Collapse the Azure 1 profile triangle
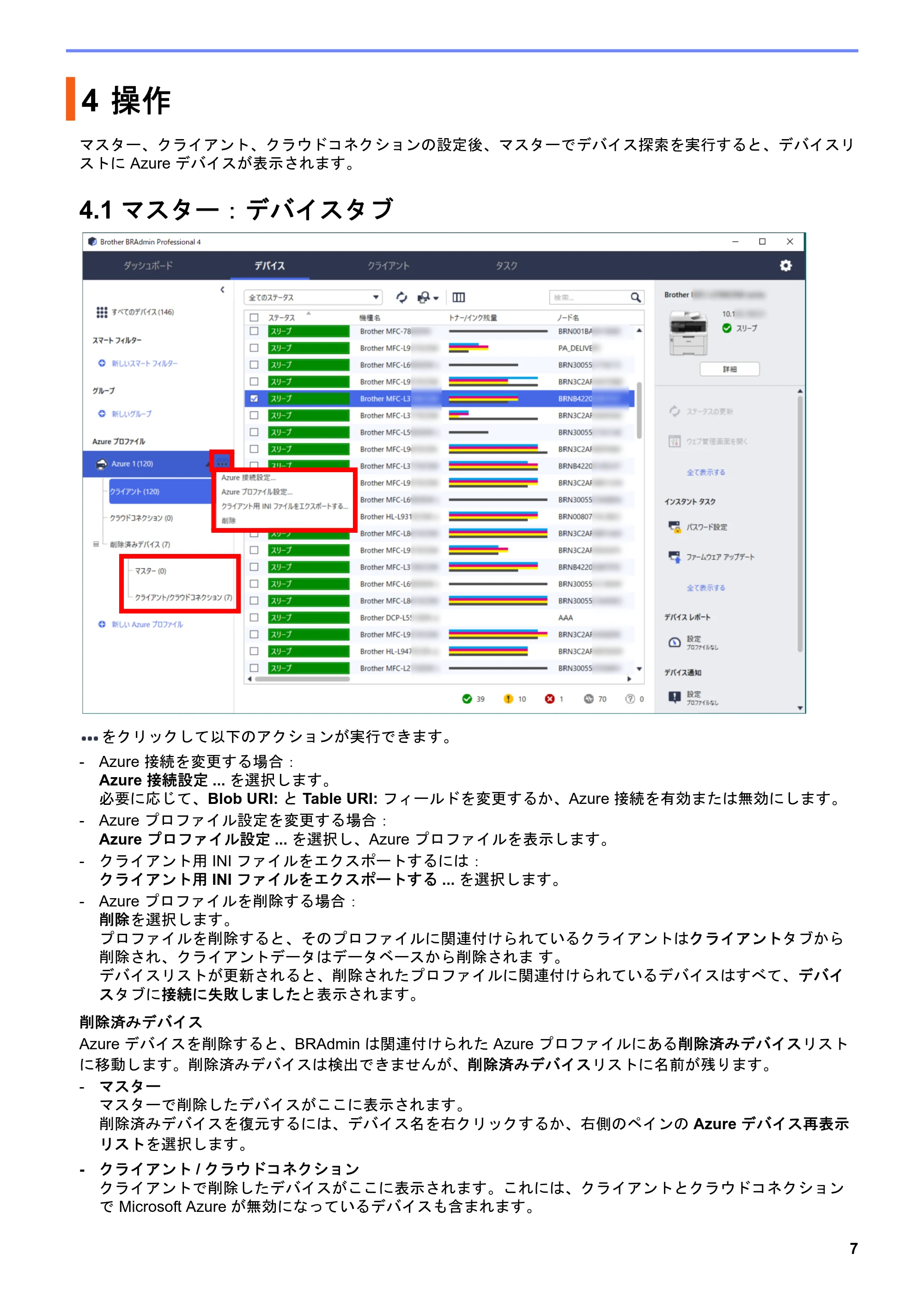924x1308 pixels. (x=208, y=464)
